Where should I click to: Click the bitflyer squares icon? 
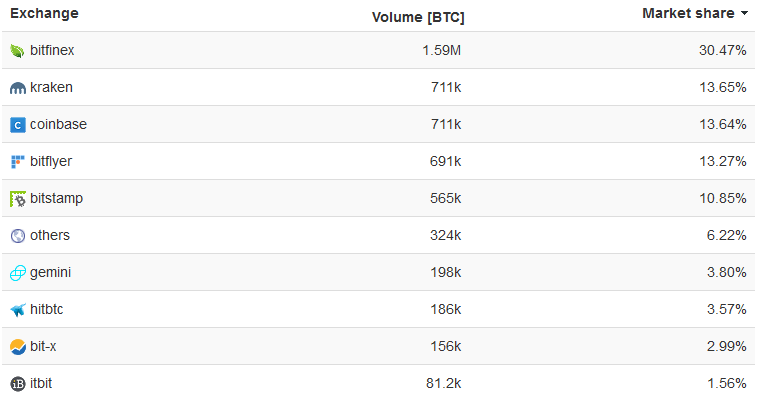[18, 162]
